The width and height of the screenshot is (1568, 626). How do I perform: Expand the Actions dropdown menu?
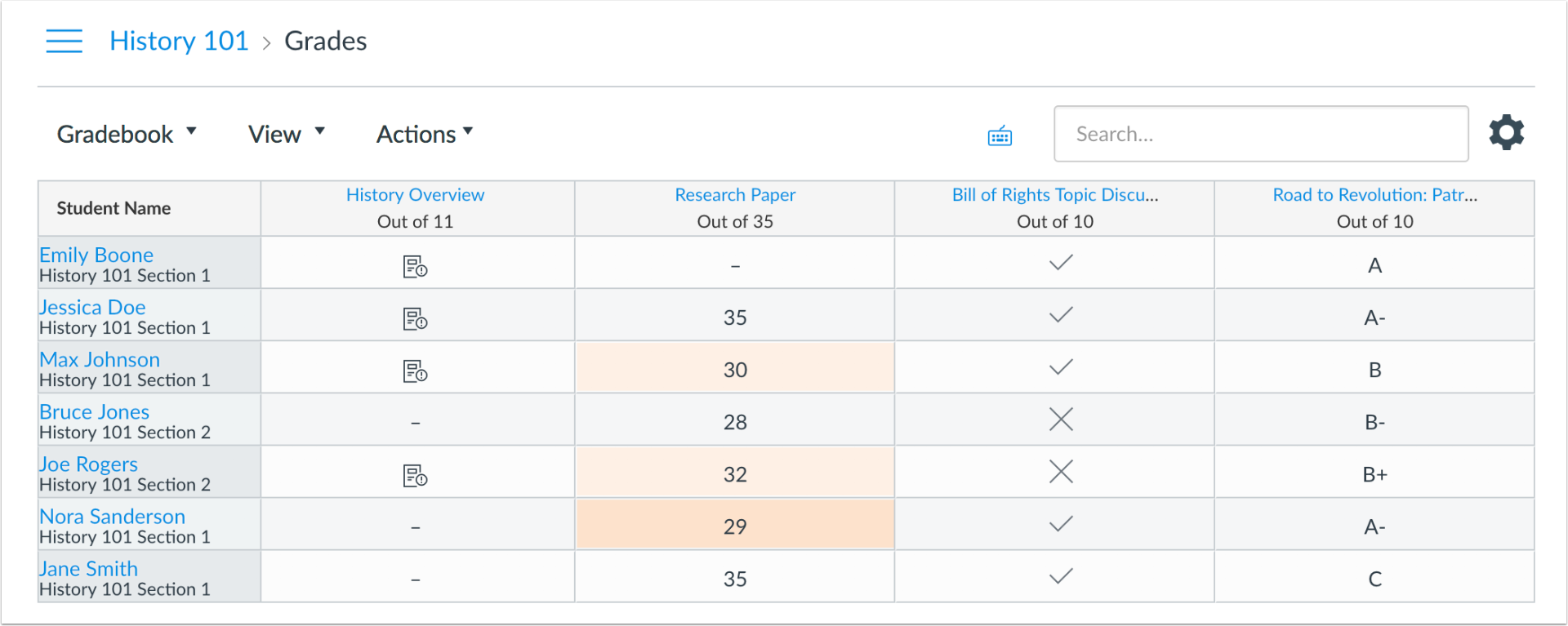pyautogui.click(x=425, y=134)
